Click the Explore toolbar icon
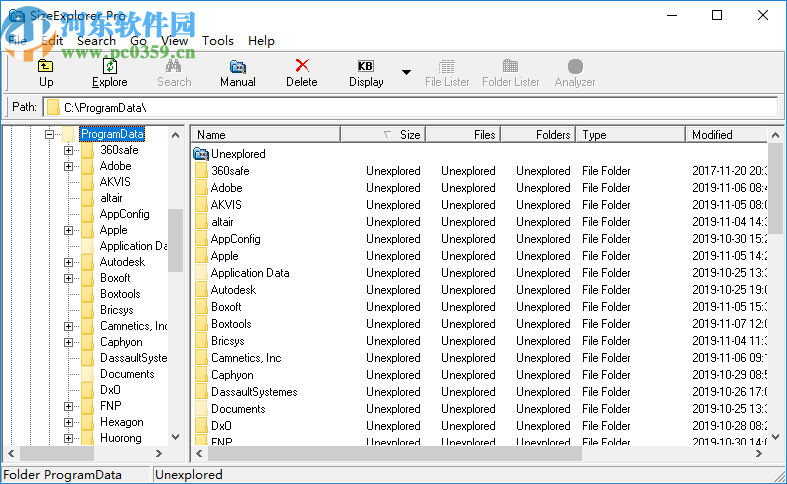Screen dimensions: 787x484 [109, 66]
